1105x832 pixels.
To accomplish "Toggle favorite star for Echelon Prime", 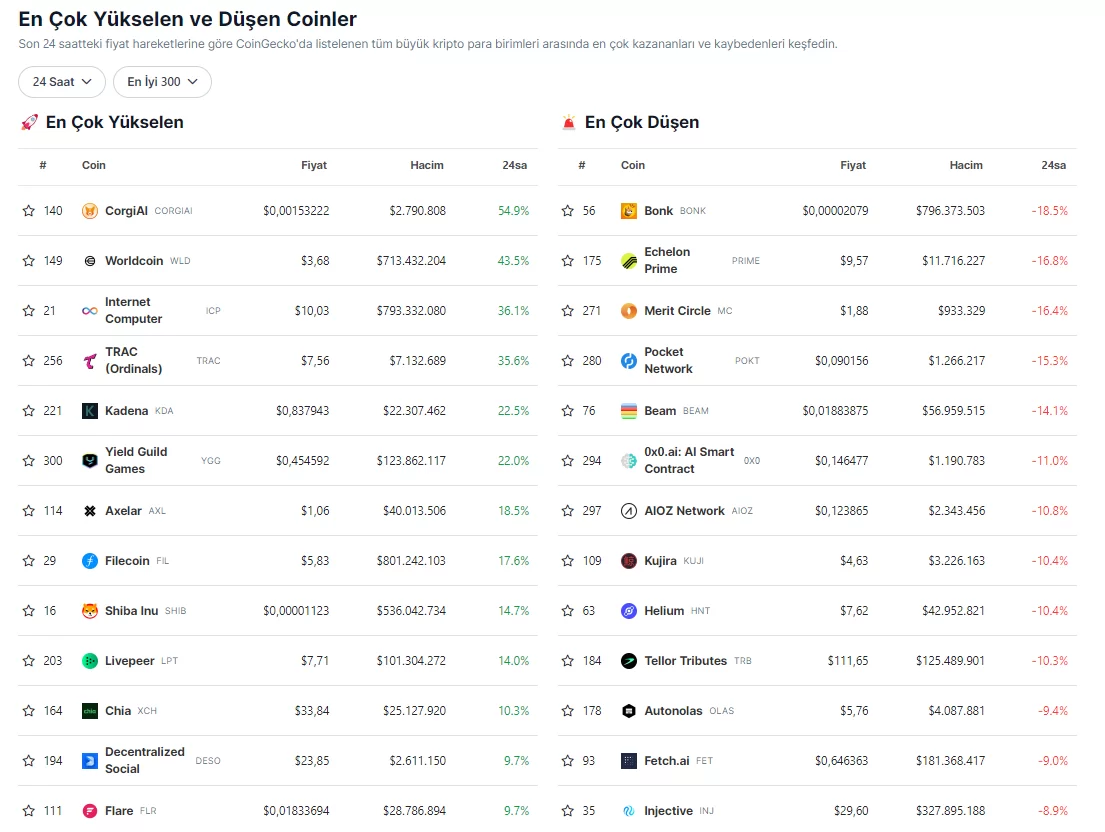I will (x=568, y=261).
